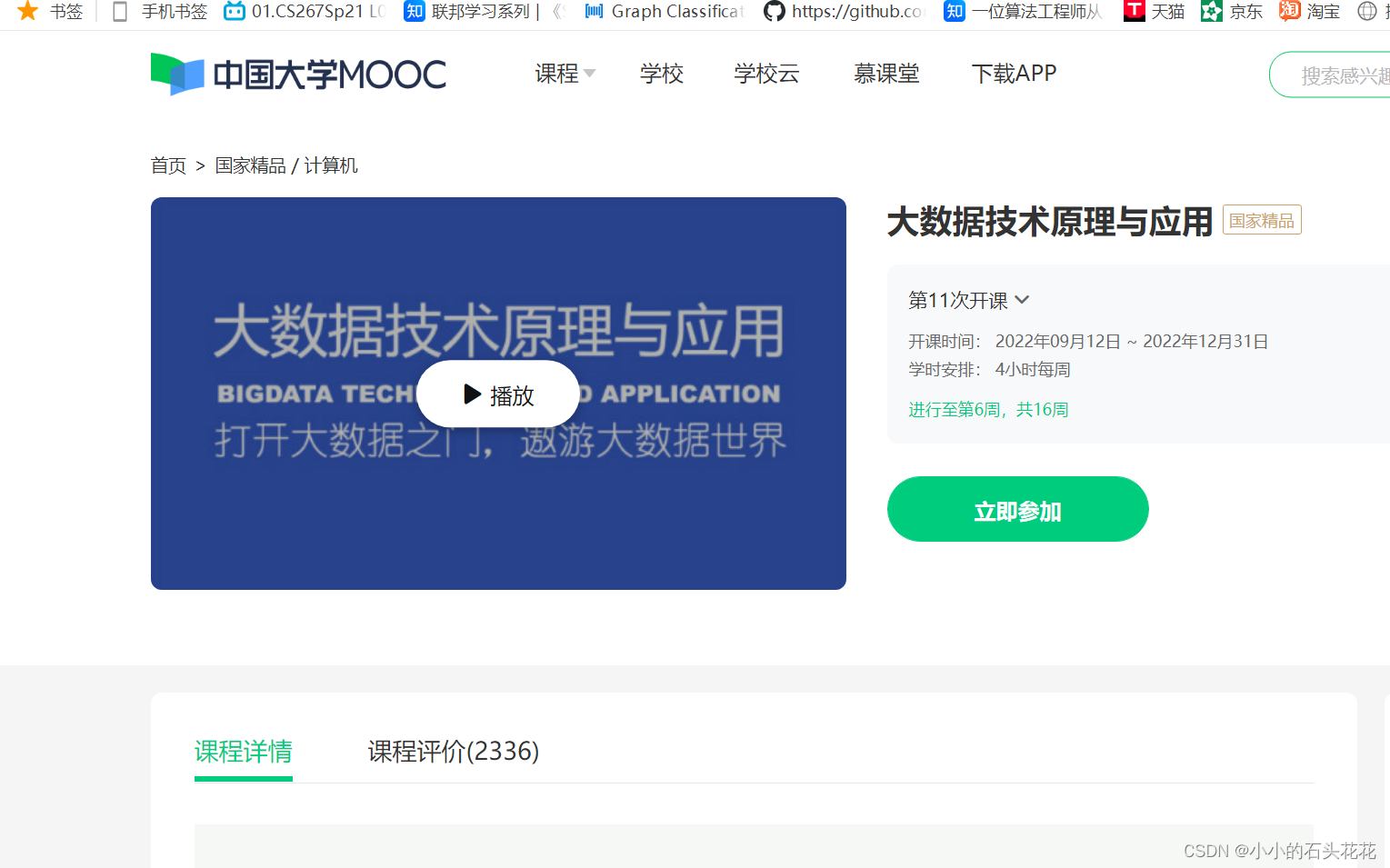Open the 一位算法工程师 Zhihu bookmark
The image size is (1390, 868).
pos(1023,11)
